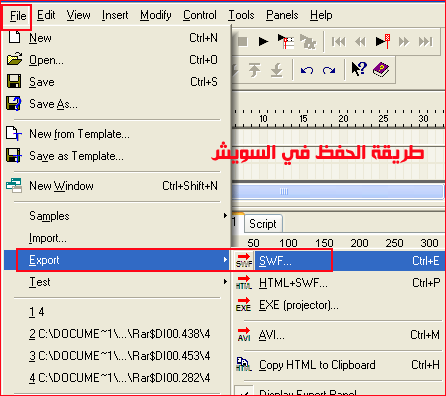Open the Tools menu

(241, 15)
